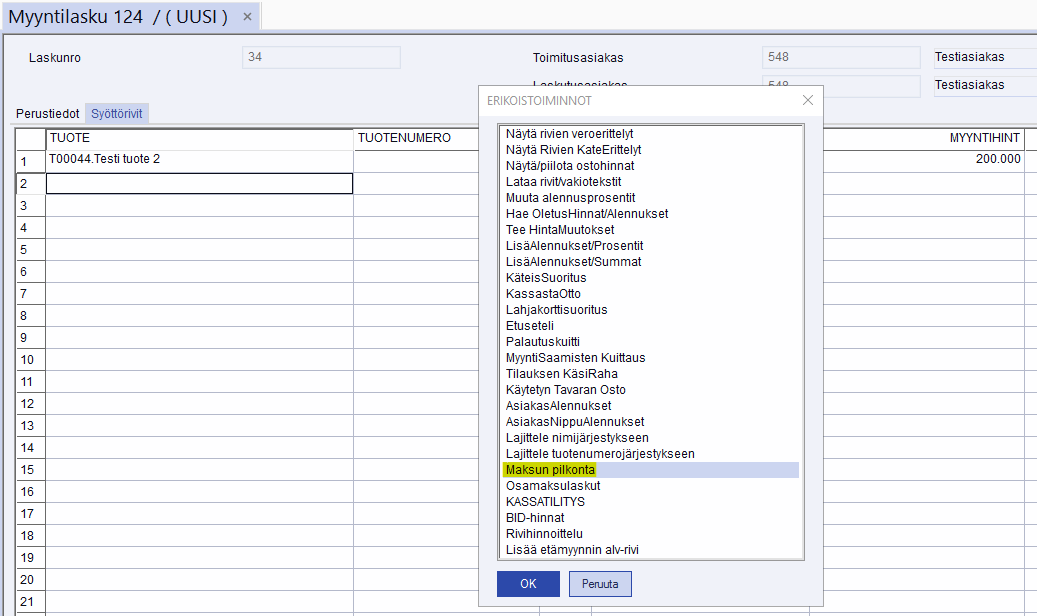The width and height of the screenshot is (1037, 616).
Task: Pick KäteisSuoritus from special functions
Action: tap(546, 278)
